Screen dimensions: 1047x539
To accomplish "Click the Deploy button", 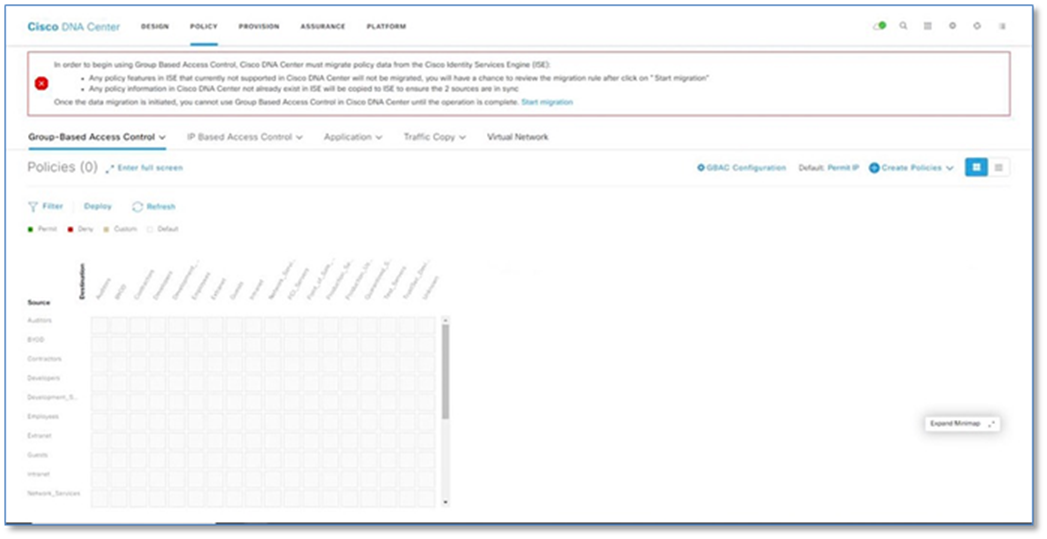I will pyautogui.click(x=97, y=206).
